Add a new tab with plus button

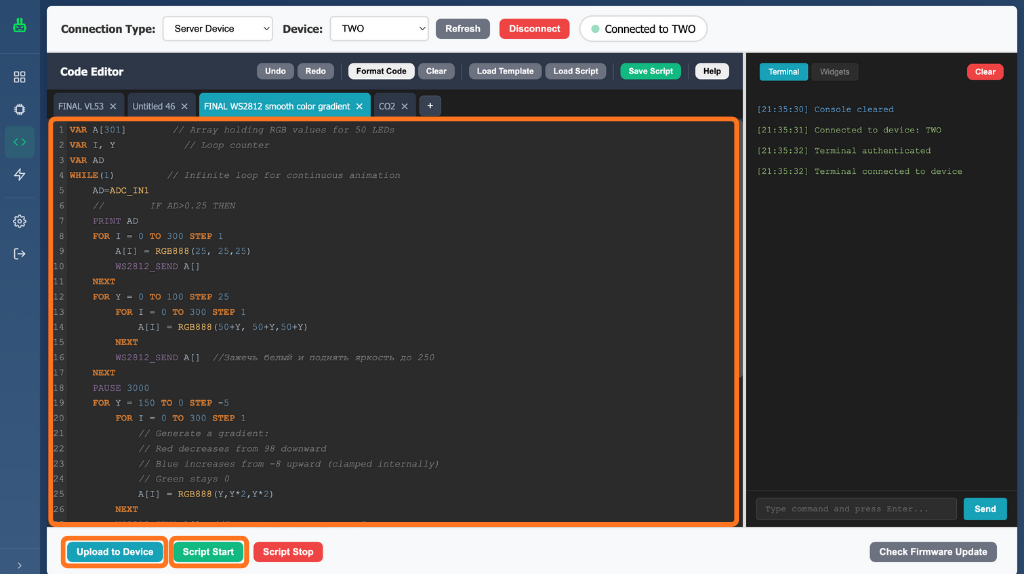click(430, 106)
